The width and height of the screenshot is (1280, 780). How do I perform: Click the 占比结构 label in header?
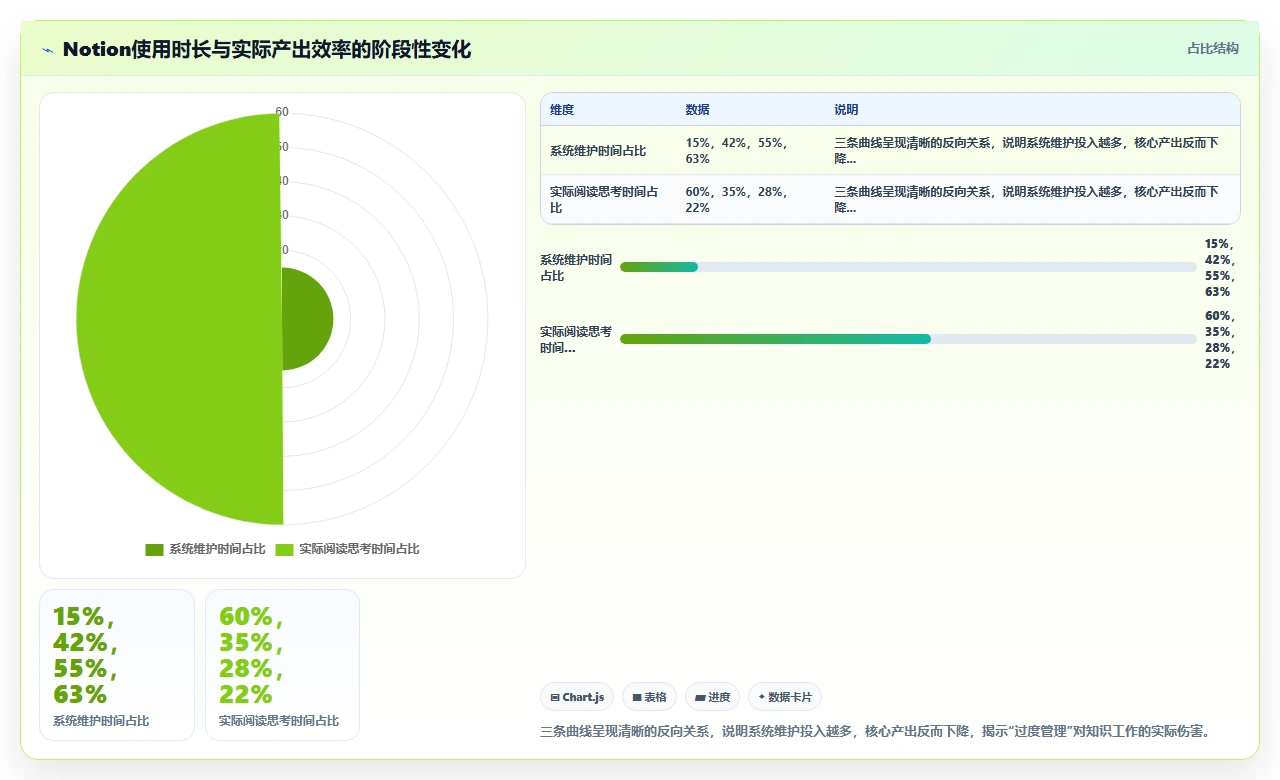1213,48
